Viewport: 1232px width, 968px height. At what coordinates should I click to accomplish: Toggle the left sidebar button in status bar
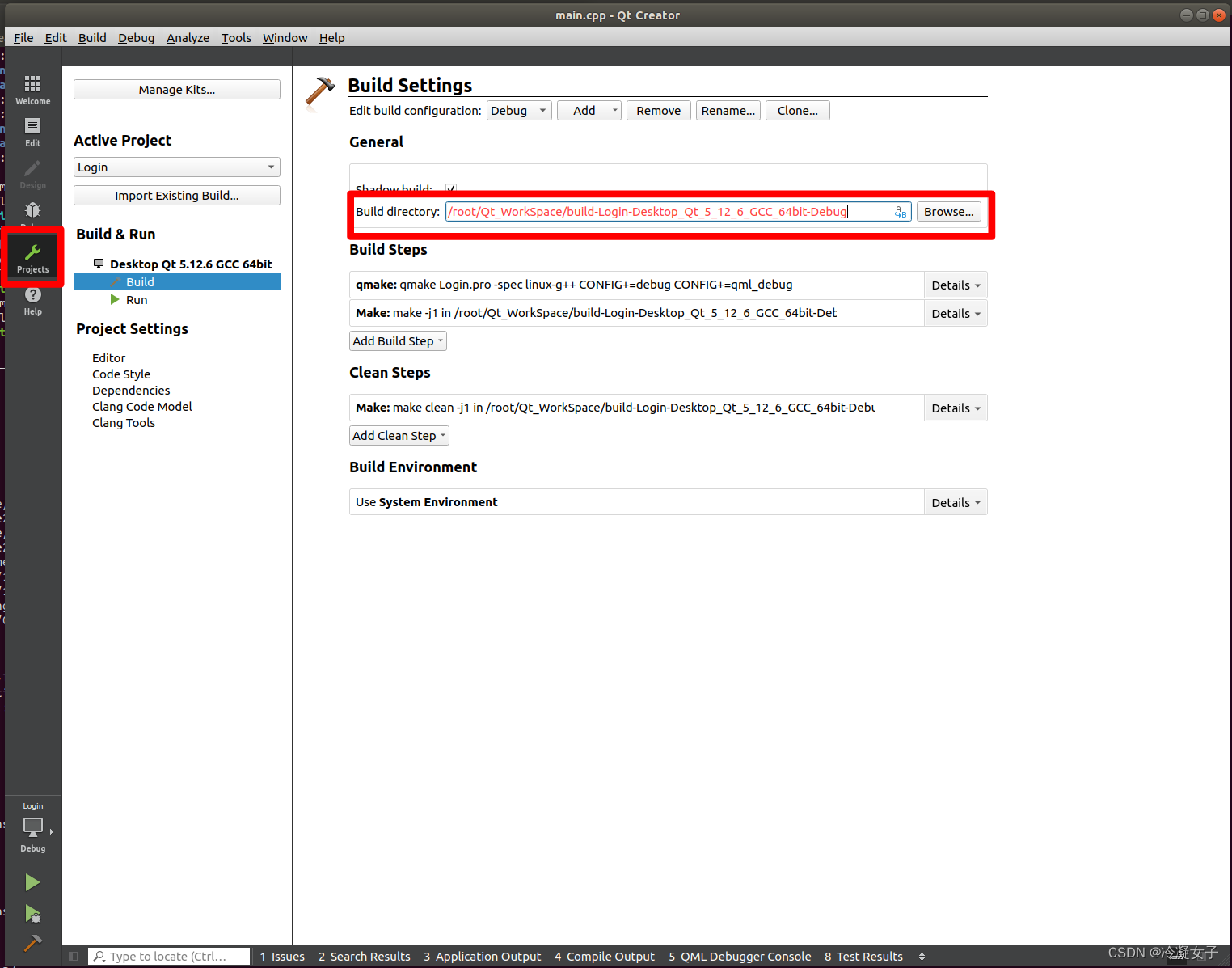tap(73, 956)
